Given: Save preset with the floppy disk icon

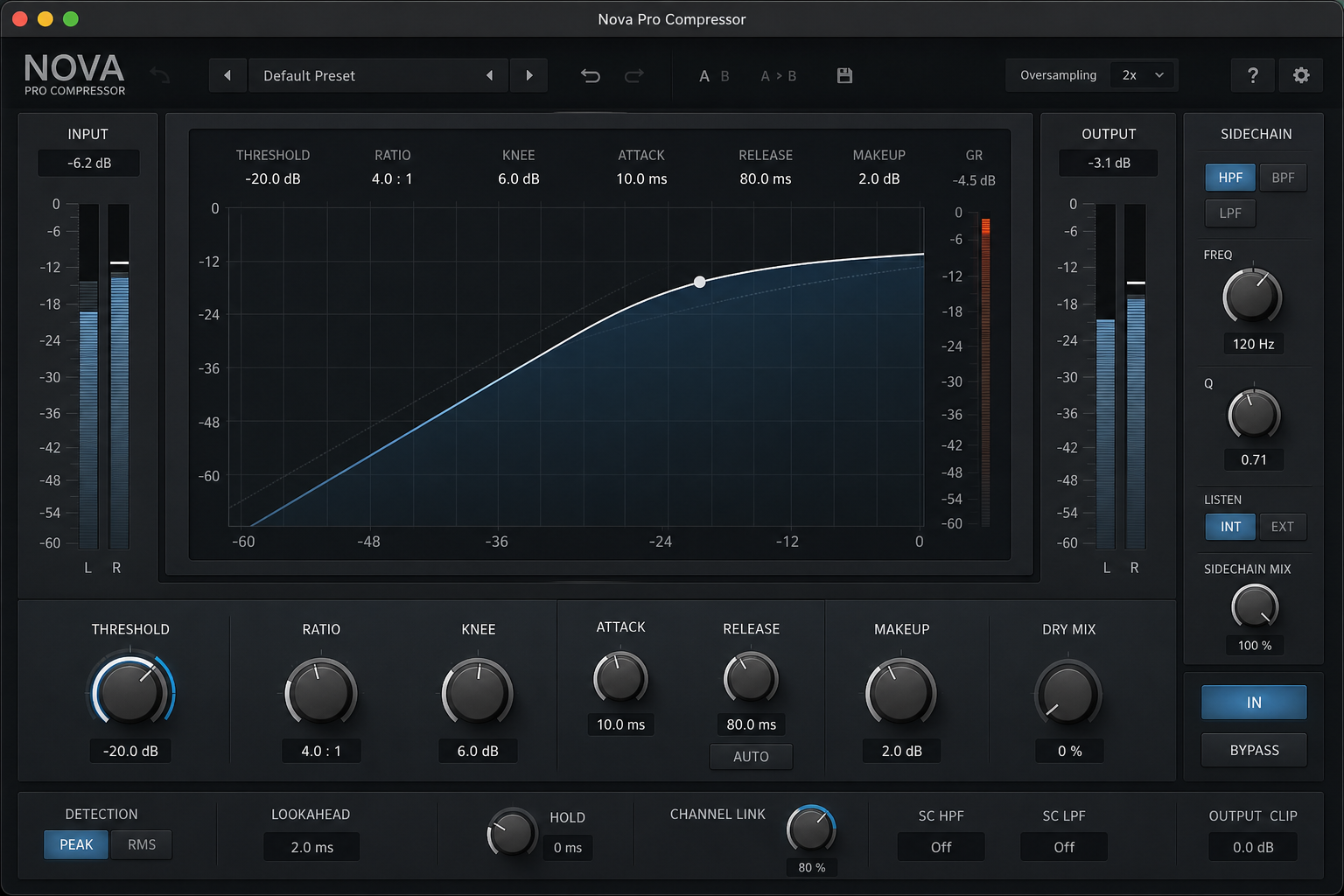Looking at the screenshot, I should (844, 76).
